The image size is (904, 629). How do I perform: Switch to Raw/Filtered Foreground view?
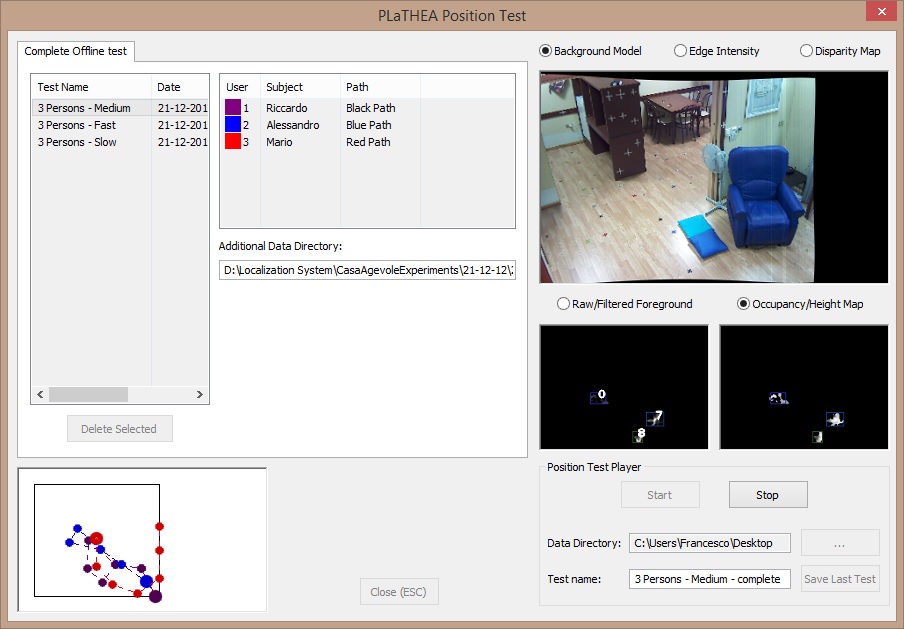point(564,304)
